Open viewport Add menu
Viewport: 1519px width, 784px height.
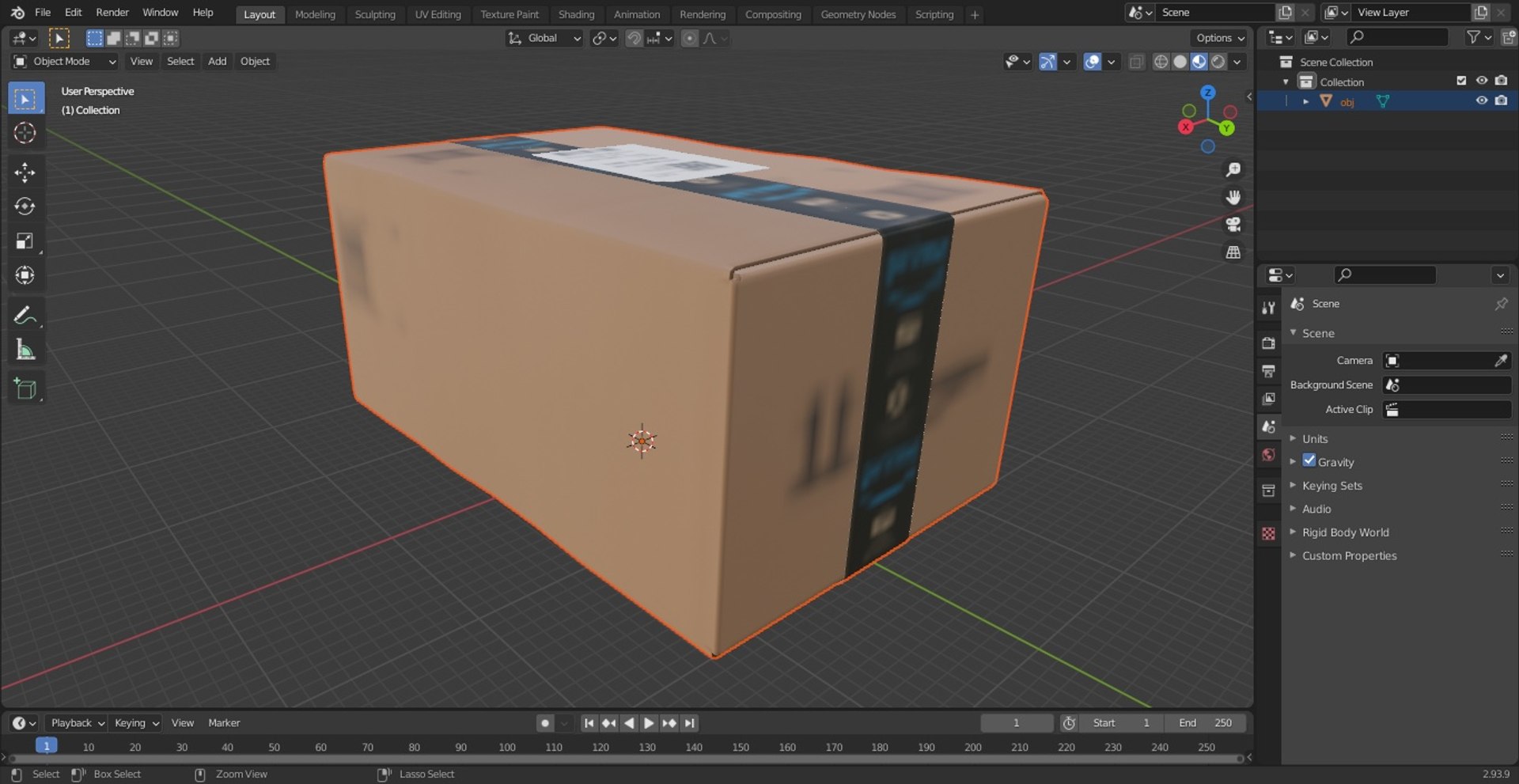coord(217,62)
